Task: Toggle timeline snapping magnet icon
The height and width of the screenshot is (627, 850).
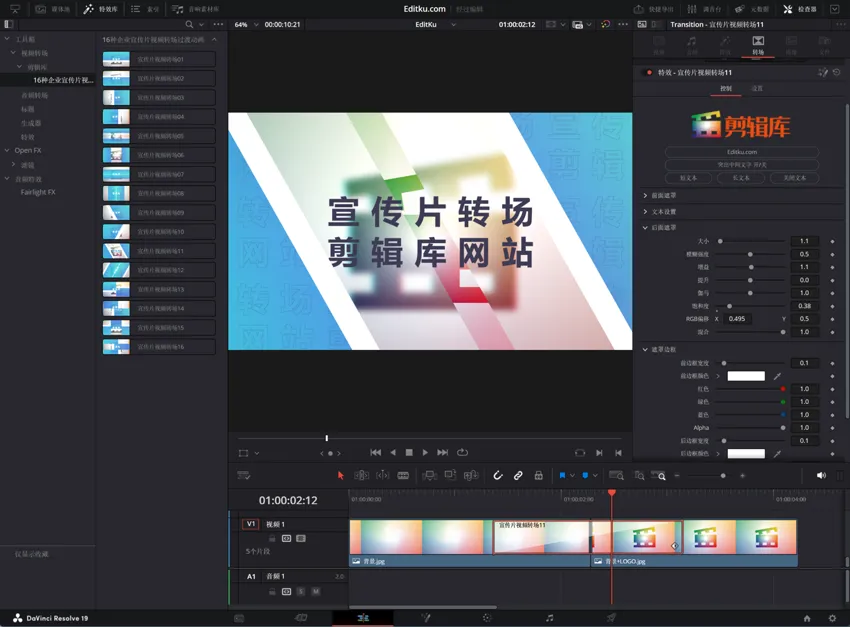Action: click(x=498, y=476)
